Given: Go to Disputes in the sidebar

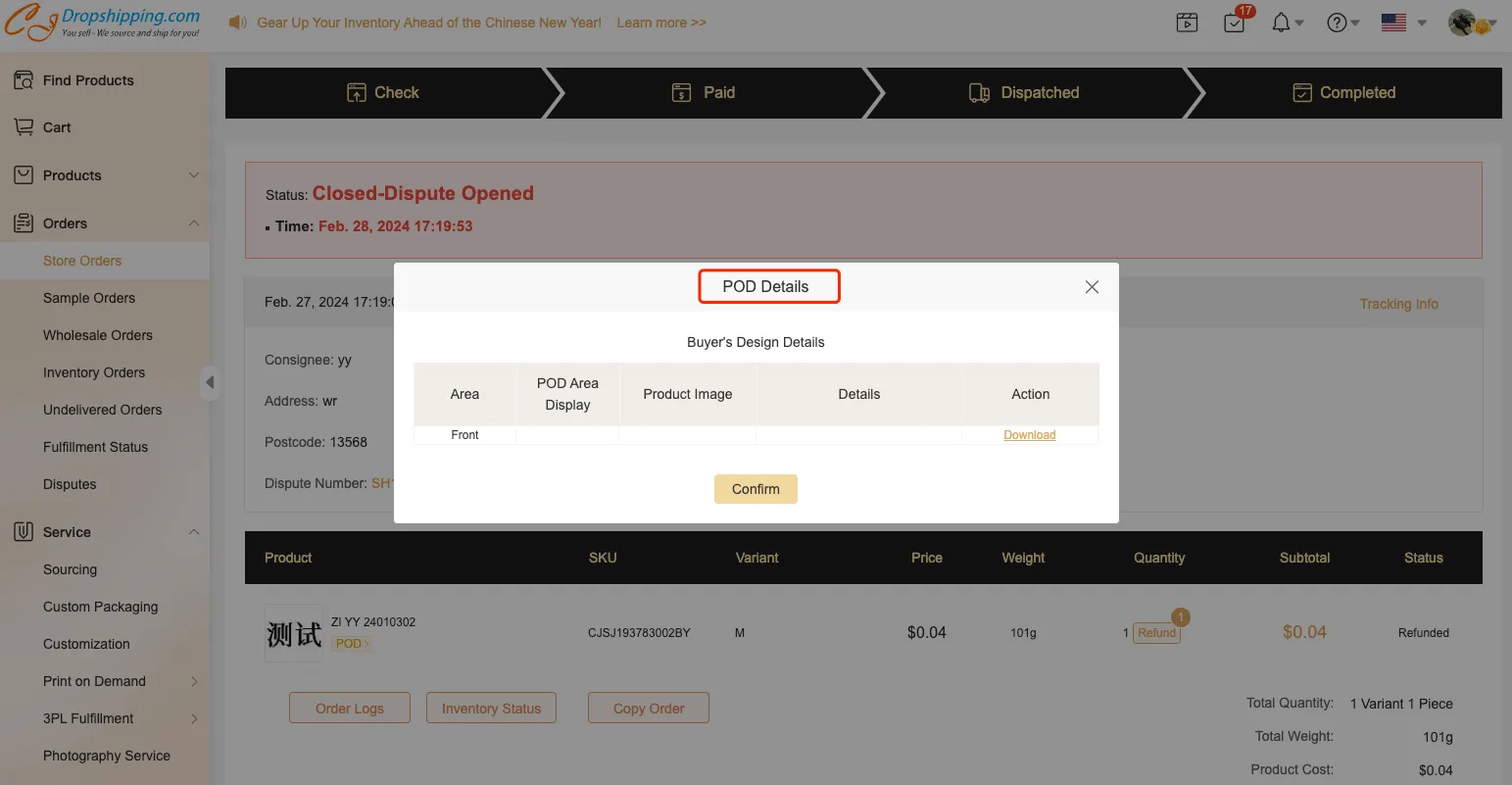Looking at the screenshot, I should click(70, 484).
